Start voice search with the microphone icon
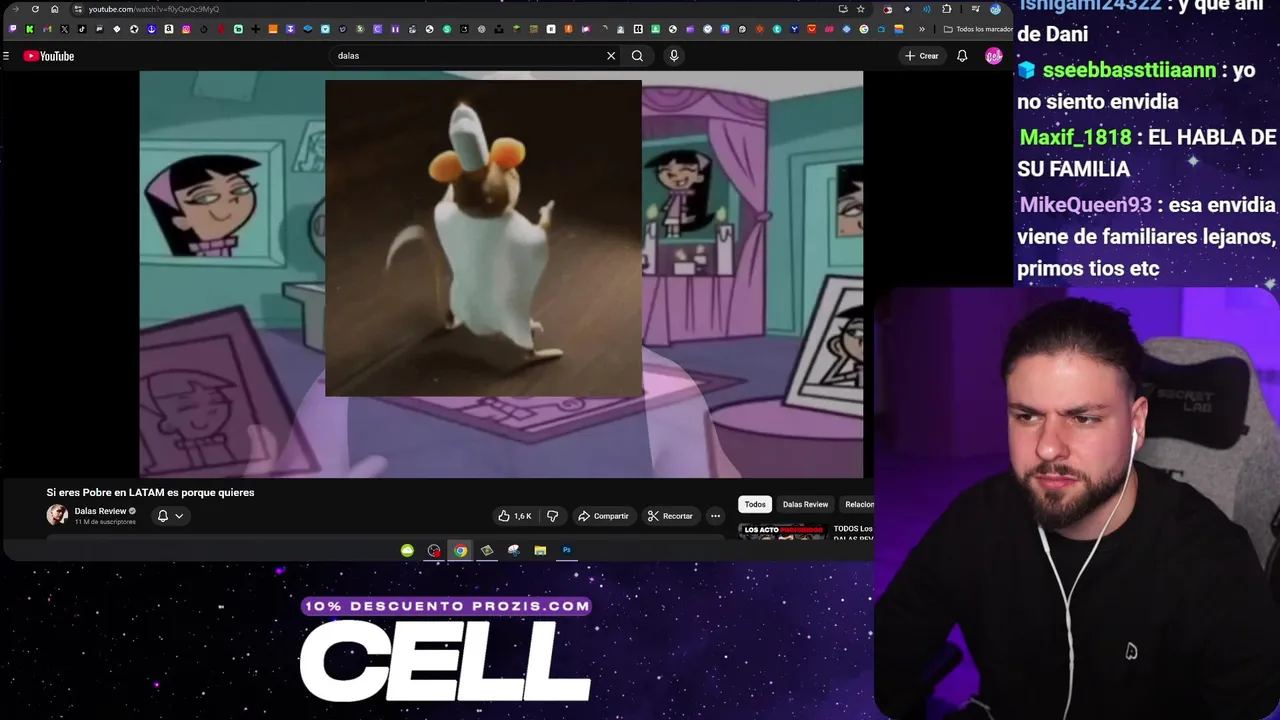Image resolution: width=1280 pixels, height=720 pixels. click(x=674, y=56)
